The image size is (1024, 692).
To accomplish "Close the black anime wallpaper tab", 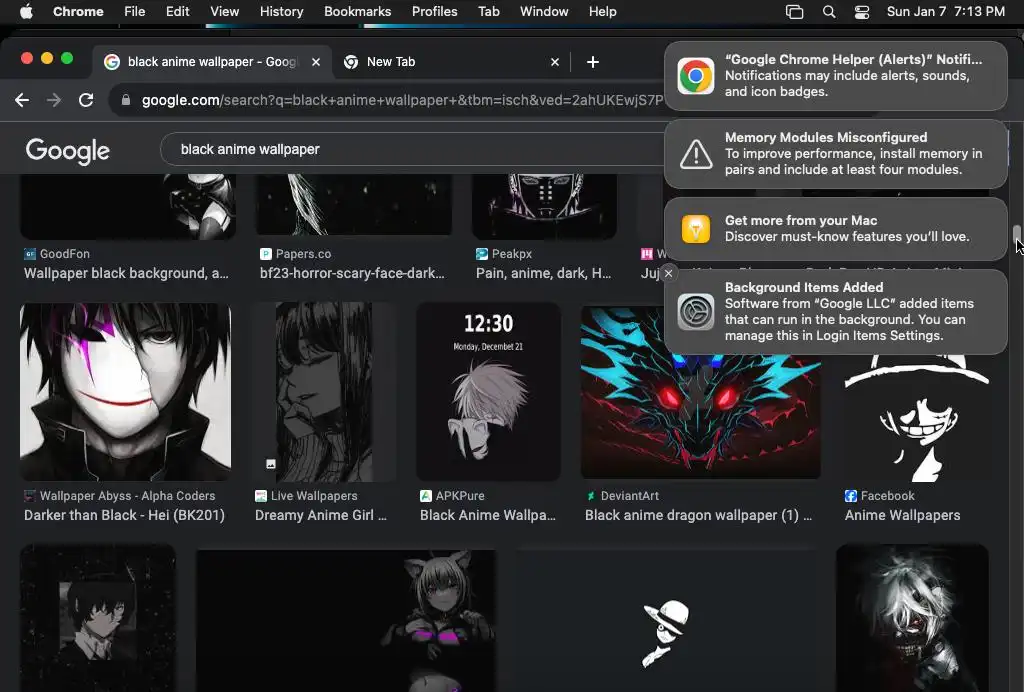I will pos(316,62).
